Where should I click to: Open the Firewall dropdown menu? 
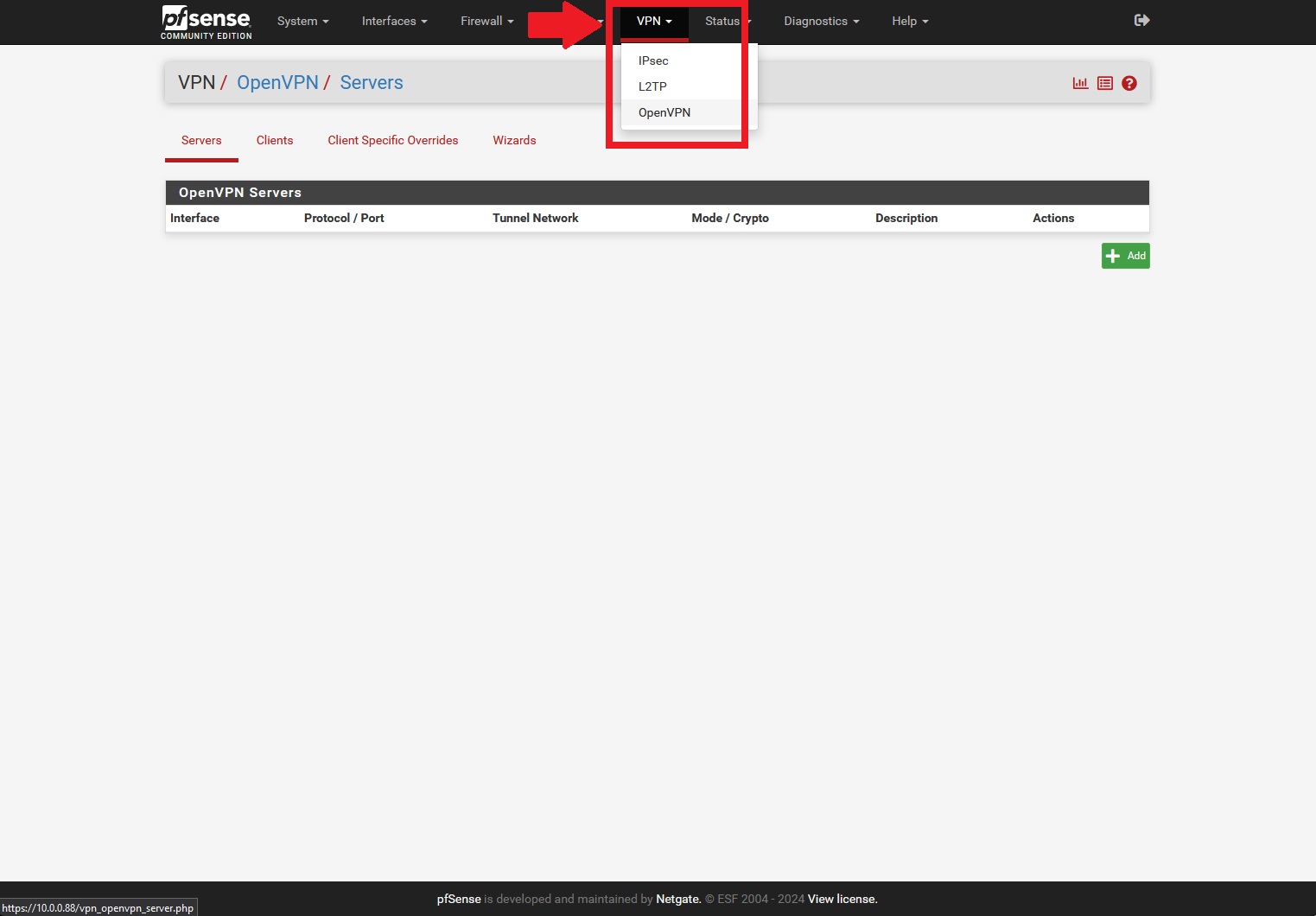486,21
